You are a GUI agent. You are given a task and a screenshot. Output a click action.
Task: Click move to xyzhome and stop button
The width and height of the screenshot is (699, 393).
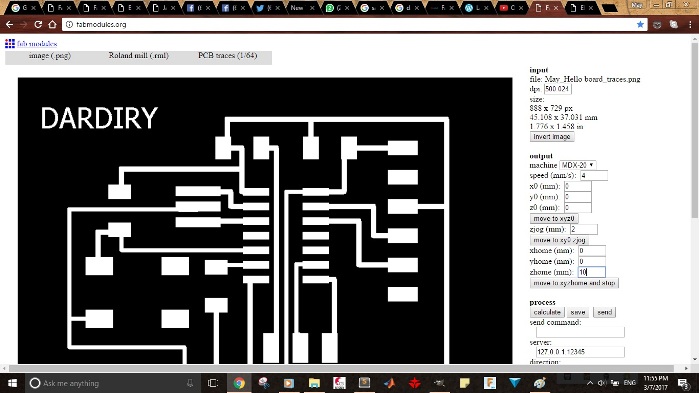(x=574, y=283)
